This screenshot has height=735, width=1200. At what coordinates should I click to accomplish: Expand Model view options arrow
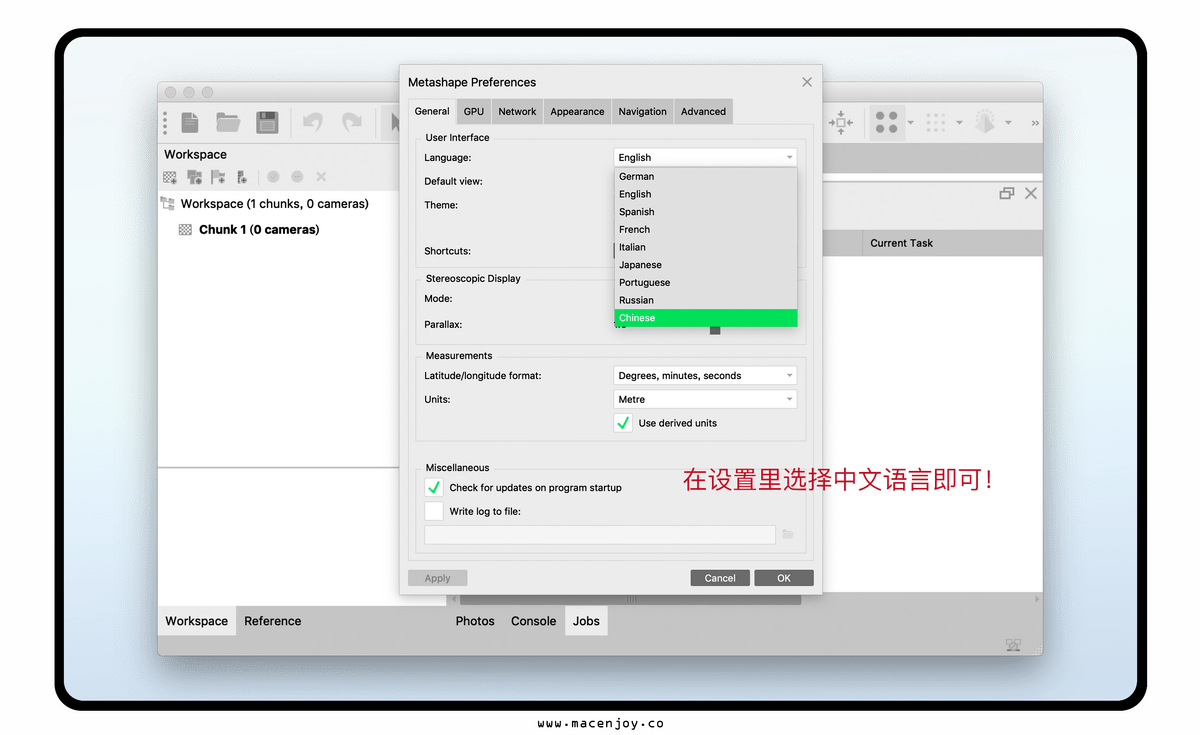(x=1008, y=123)
